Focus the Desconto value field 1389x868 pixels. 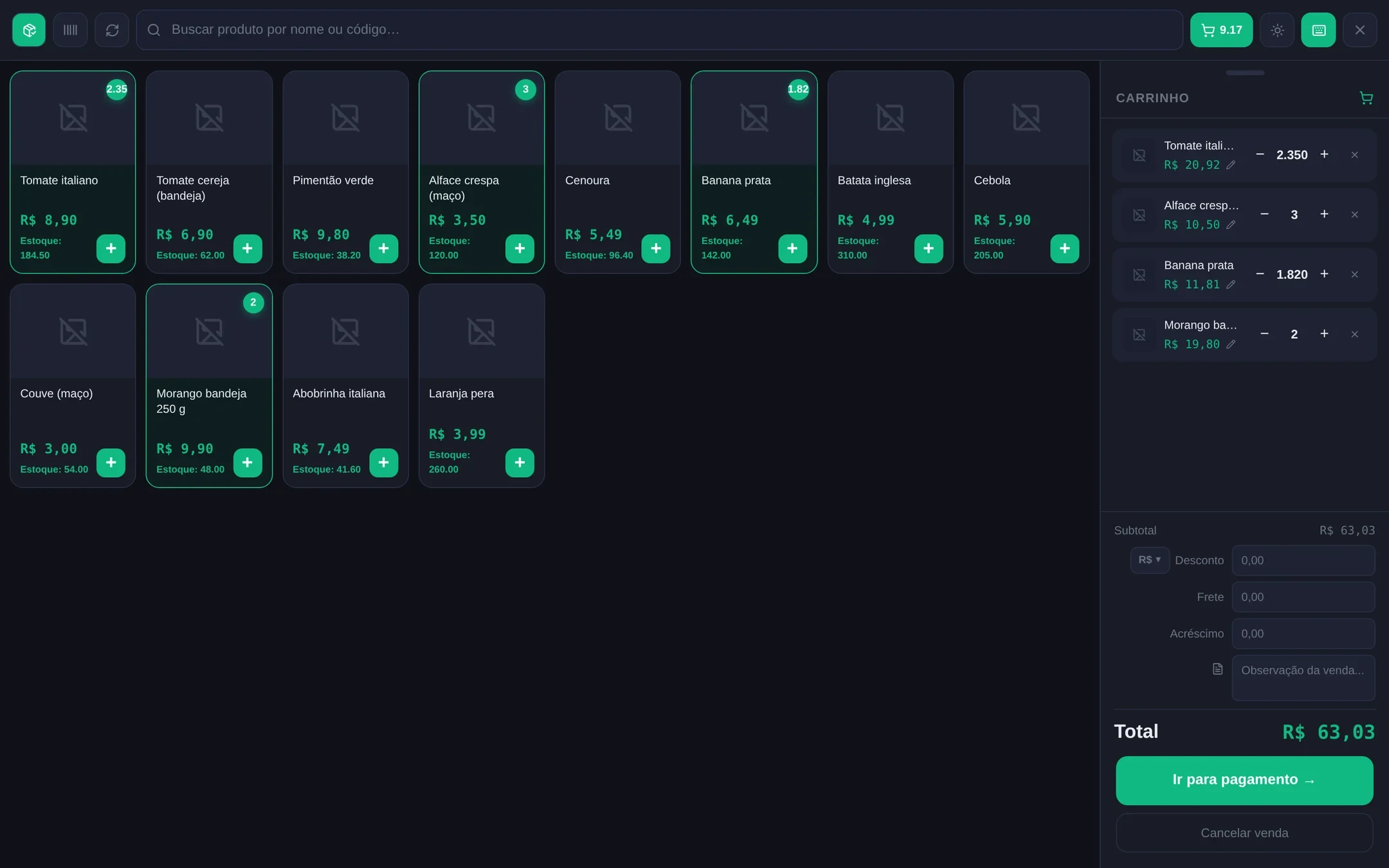click(x=1303, y=561)
